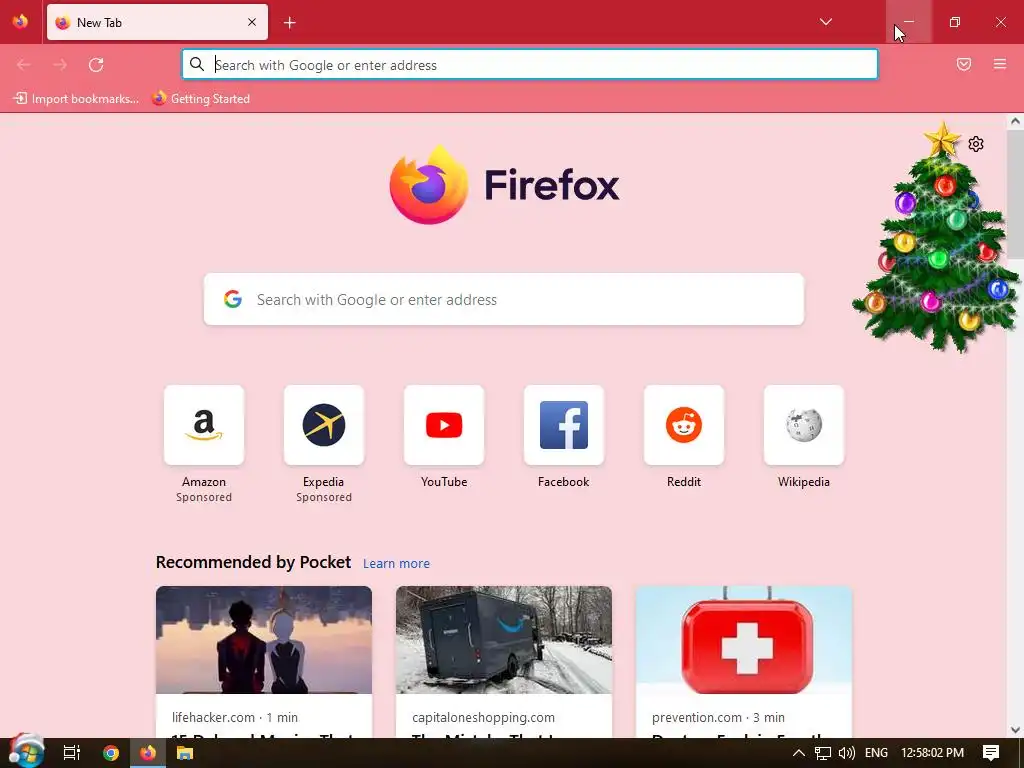Click the scrollbar down arrow
1024x768 pixels.
coord(1015,730)
